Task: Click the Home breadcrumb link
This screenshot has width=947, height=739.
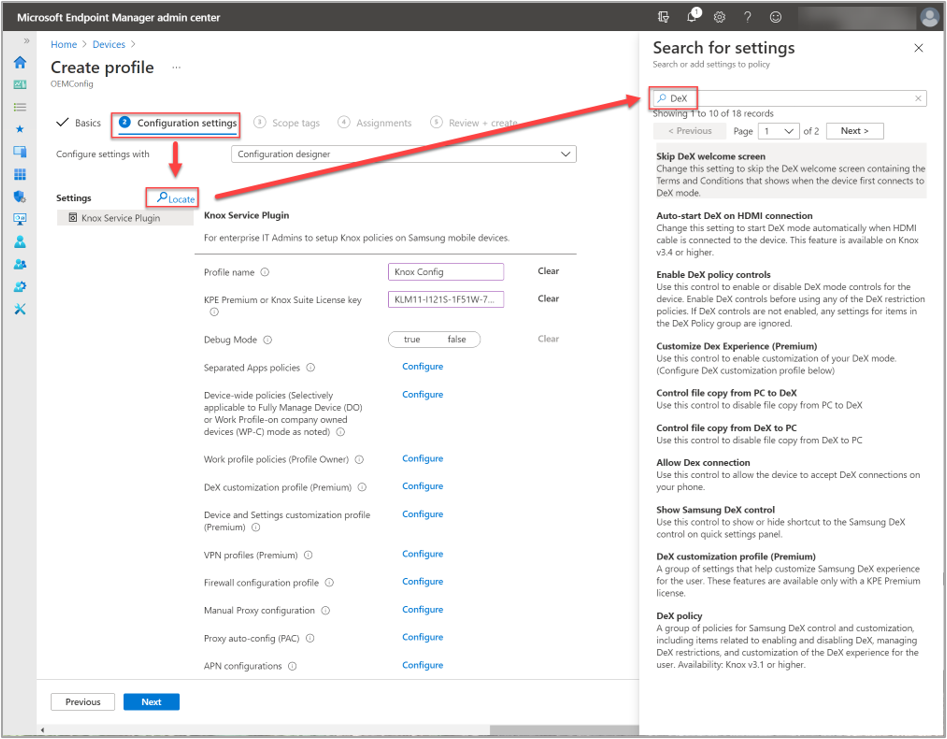Action: tap(63, 44)
